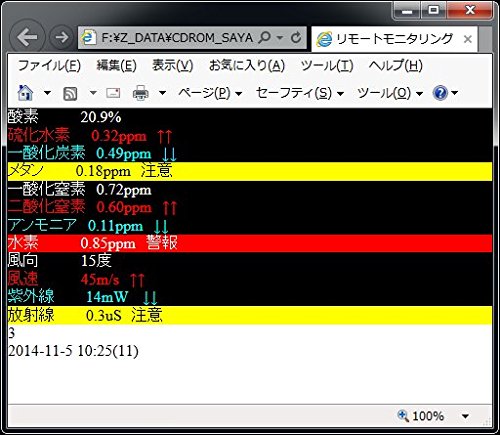500x435 pixels.
Task: Click the Refresh icon in address bar
Action: click(296, 38)
